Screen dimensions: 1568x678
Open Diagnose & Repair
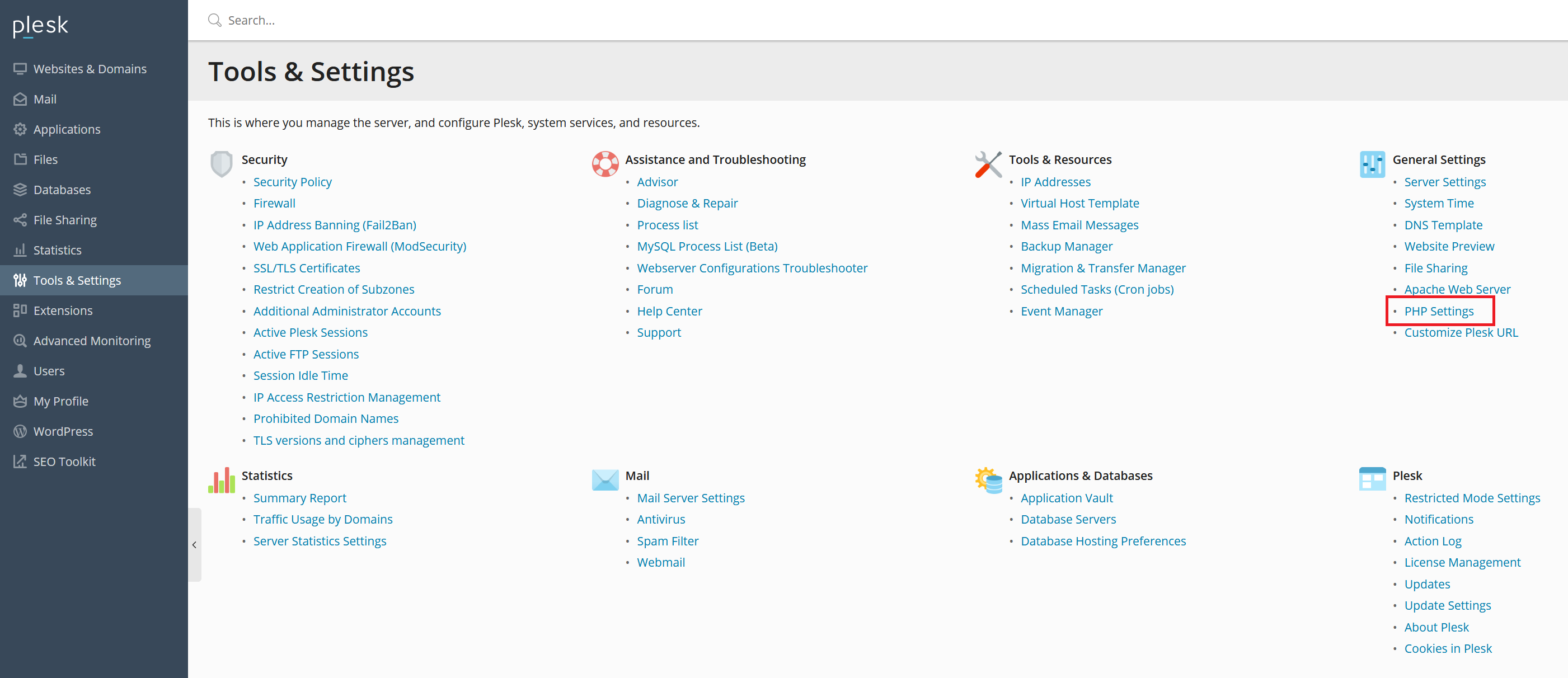point(687,203)
